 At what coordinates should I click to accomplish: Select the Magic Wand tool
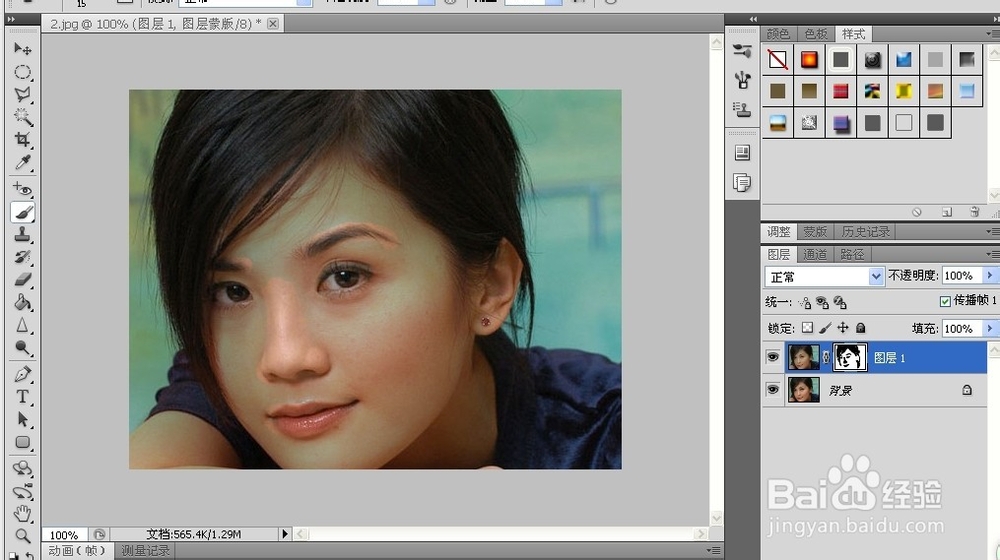point(22,117)
